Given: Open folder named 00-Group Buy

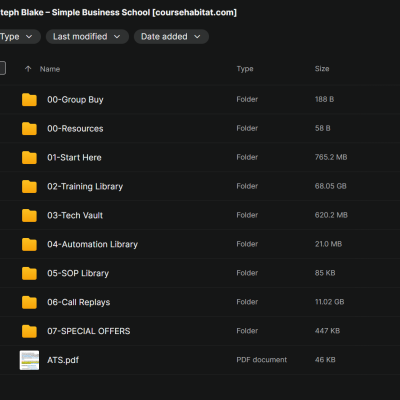Looking at the screenshot, I should coord(75,100).
